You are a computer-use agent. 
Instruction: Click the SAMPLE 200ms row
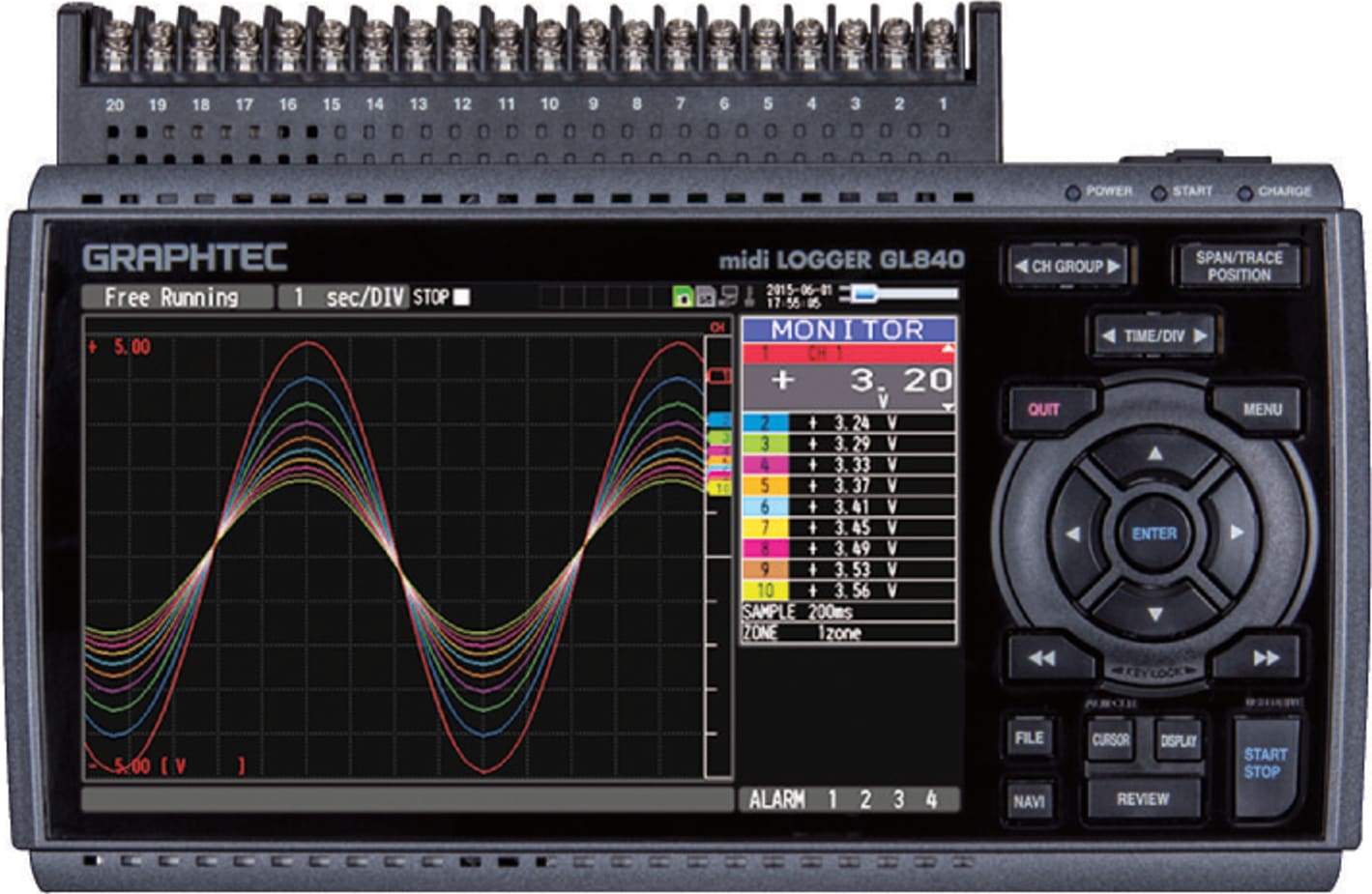point(849,612)
